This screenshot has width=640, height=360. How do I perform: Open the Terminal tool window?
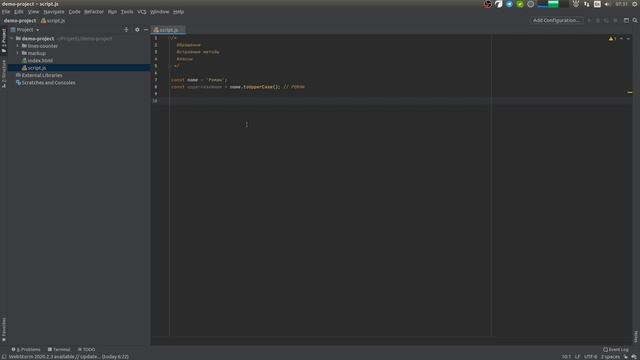(x=59, y=349)
